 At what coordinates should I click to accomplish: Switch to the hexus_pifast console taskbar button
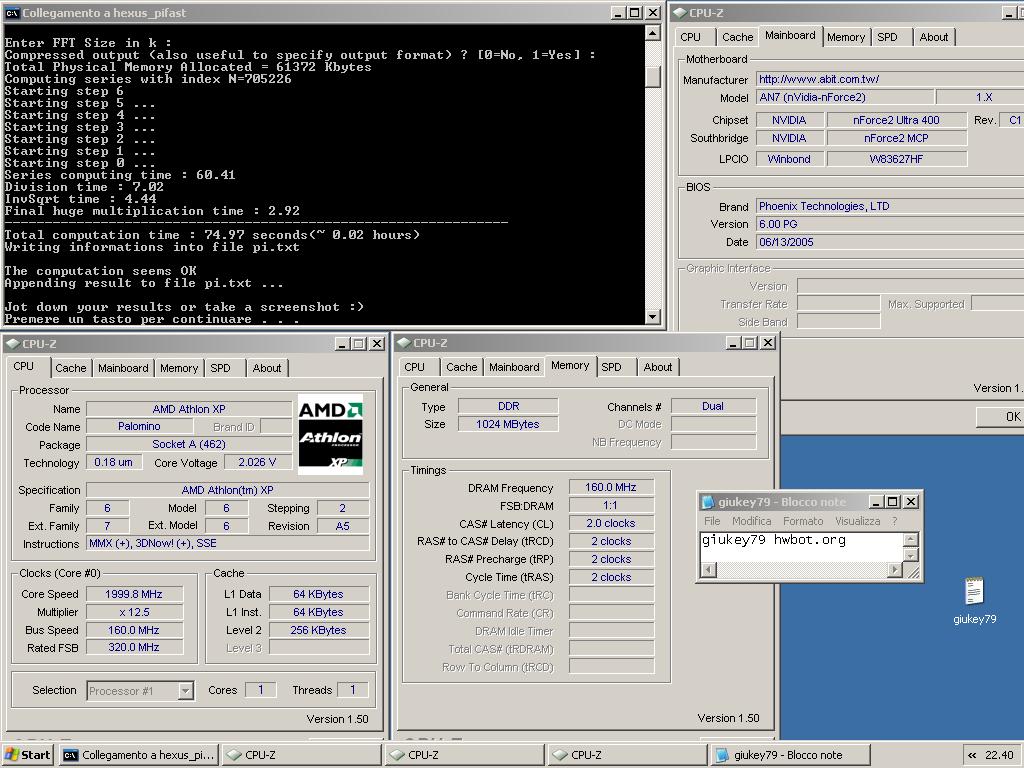pos(138,755)
